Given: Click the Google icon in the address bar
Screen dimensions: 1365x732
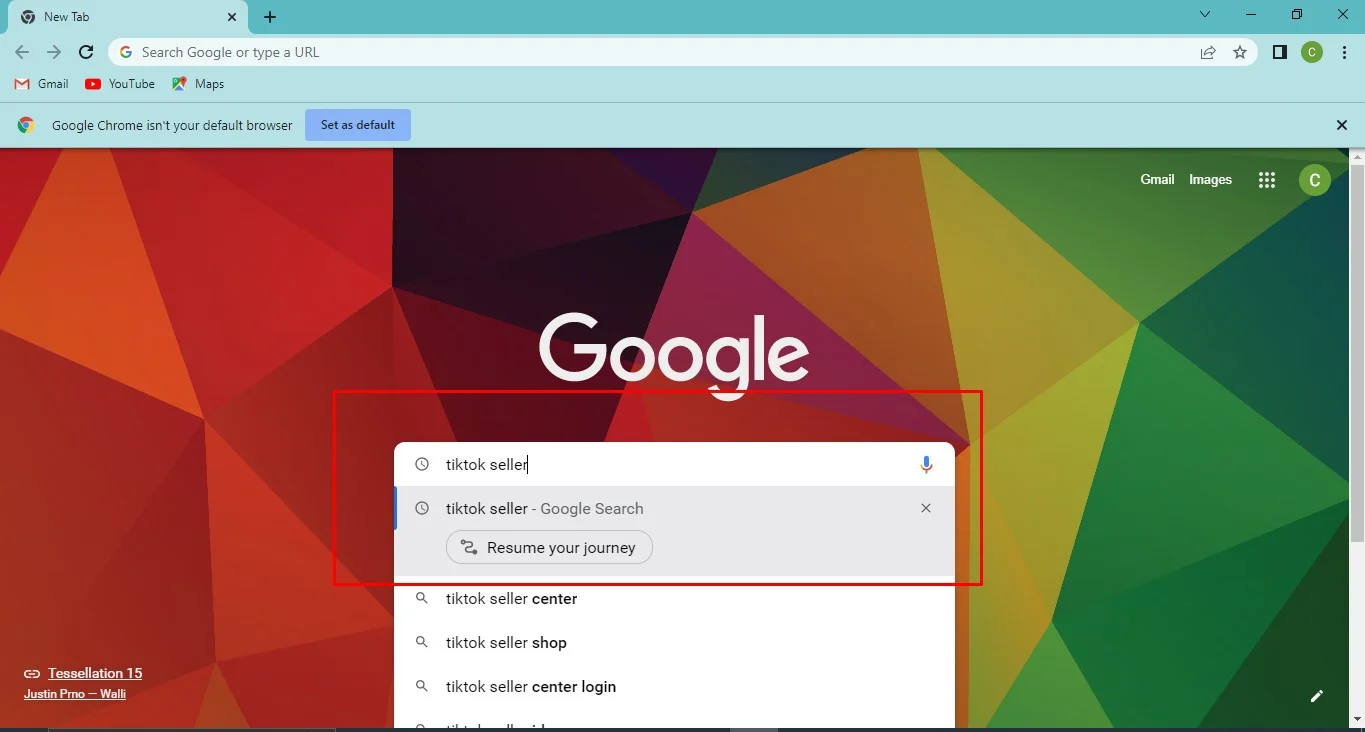Looking at the screenshot, I should coord(126,52).
